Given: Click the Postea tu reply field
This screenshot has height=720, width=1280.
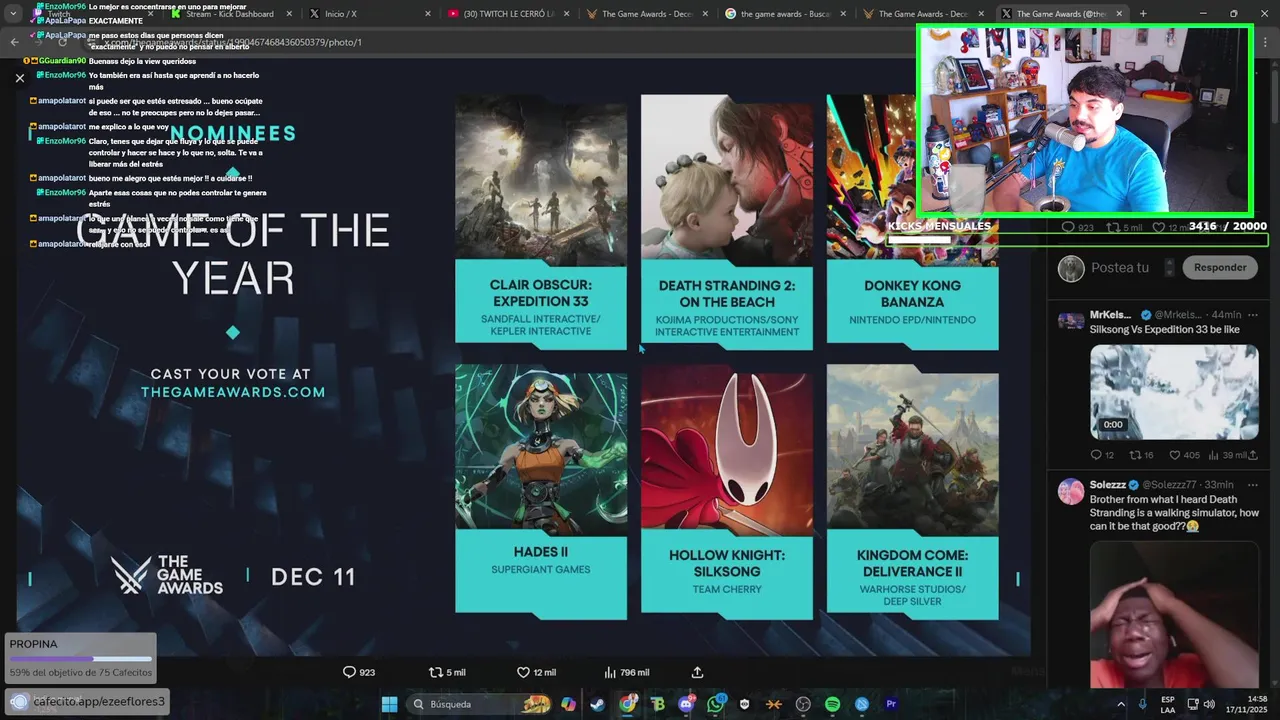Looking at the screenshot, I should tap(1120, 267).
